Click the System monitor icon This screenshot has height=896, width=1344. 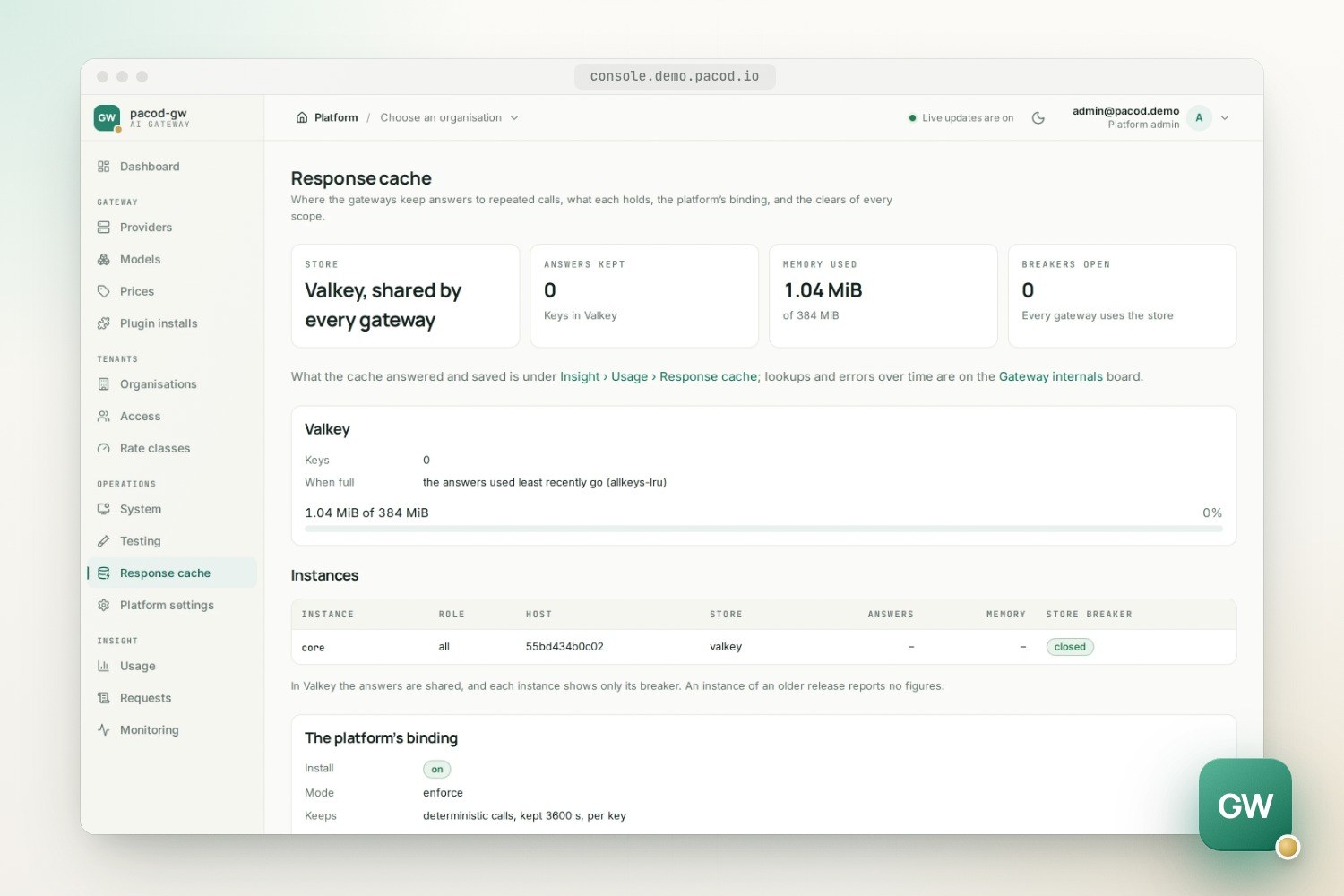click(x=104, y=509)
